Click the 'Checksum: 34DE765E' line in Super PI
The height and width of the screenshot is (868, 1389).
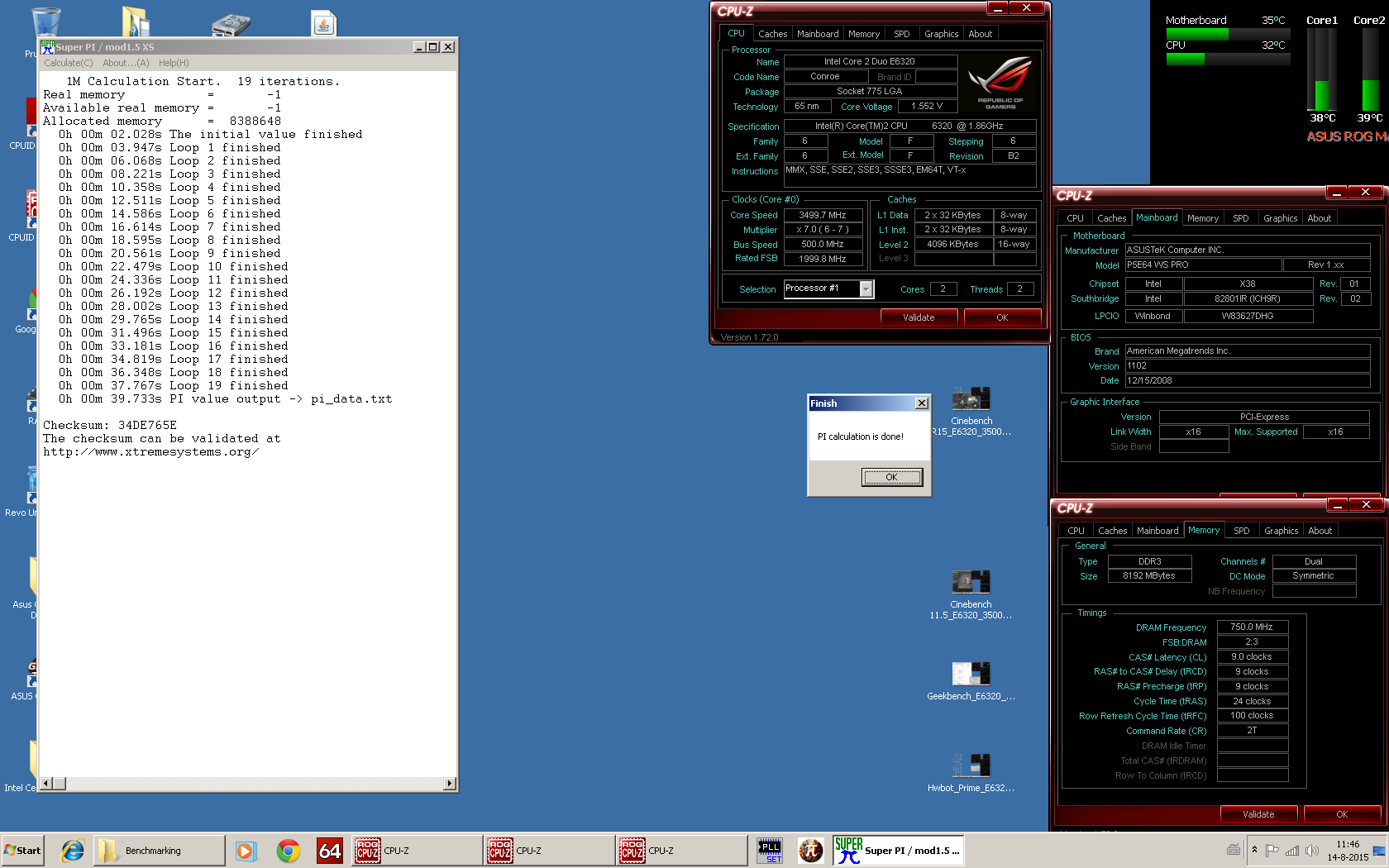point(110,426)
